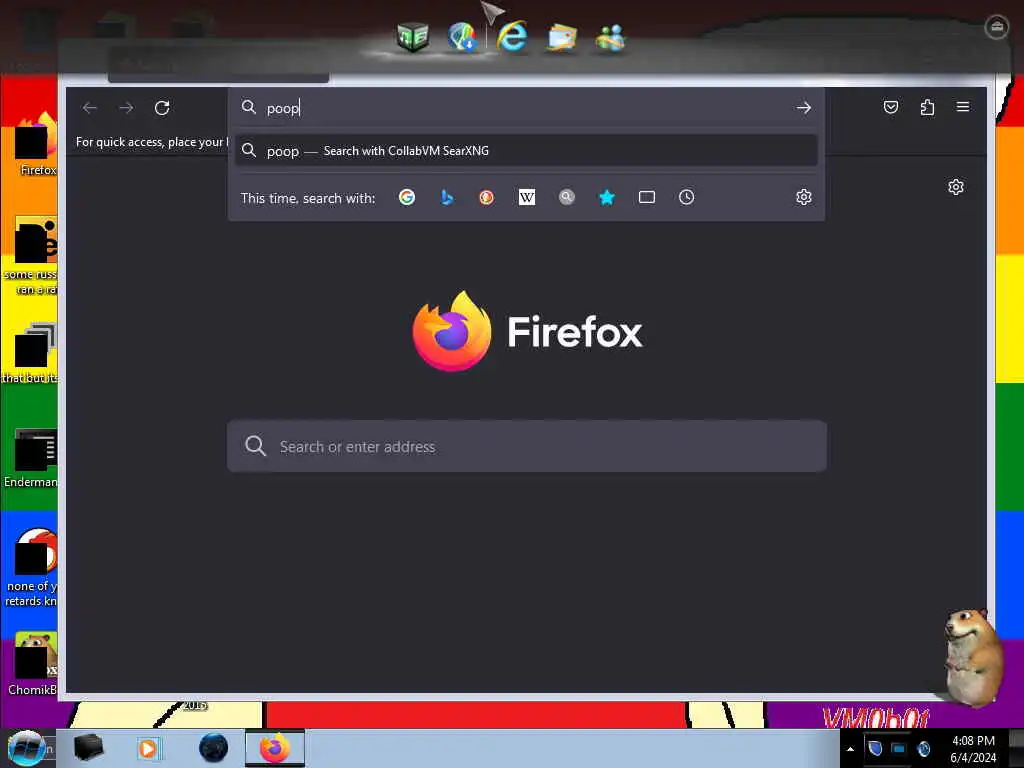Viewport: 1024px width, 768px height.
Task: Open the Firefox extensions puzzle icon
Action: point(927,107)
